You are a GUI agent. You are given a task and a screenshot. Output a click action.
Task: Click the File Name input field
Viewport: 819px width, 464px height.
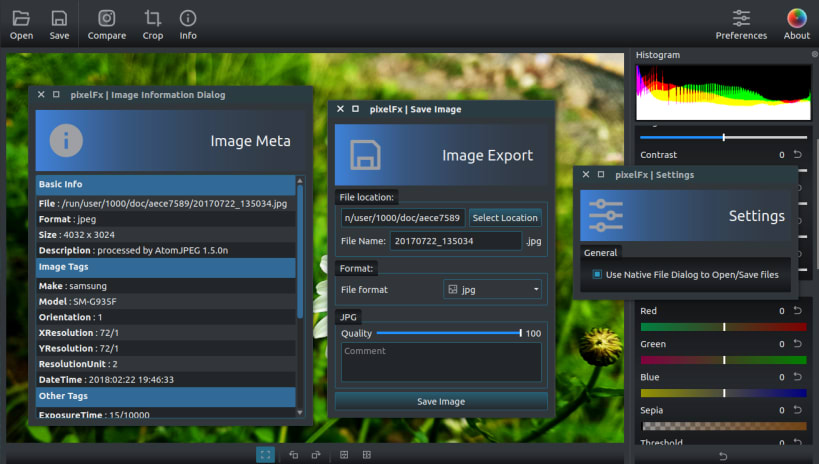pyautogui.click(x=455, y=241)
